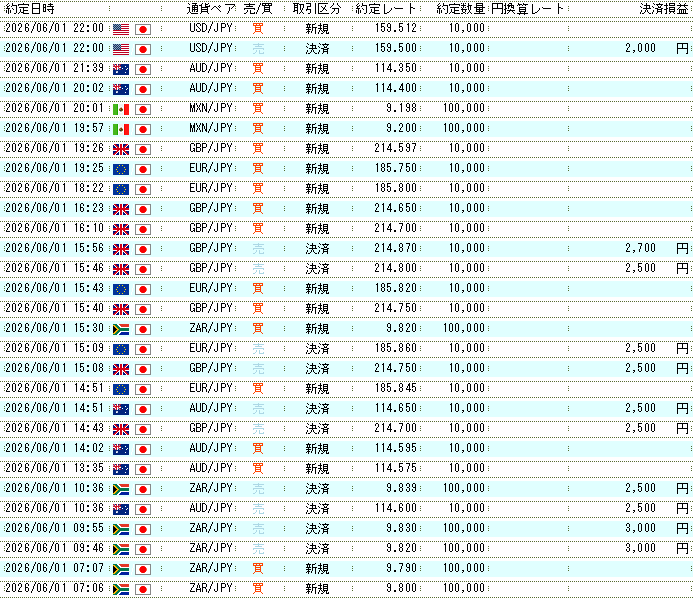Click the 約定数量 column header
The width and height of the screenshot is (693, 598).
(461, 8)
